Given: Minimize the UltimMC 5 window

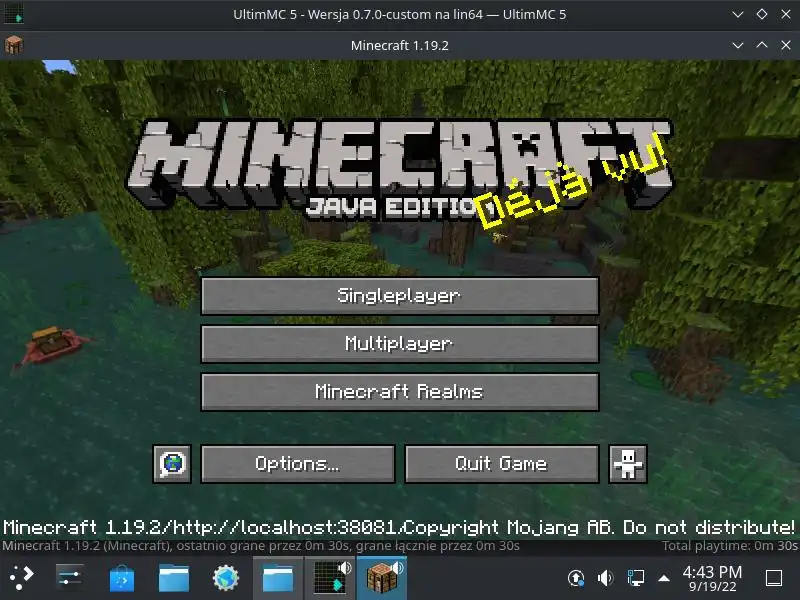Looking at the screenshot, I should point(738,14).
